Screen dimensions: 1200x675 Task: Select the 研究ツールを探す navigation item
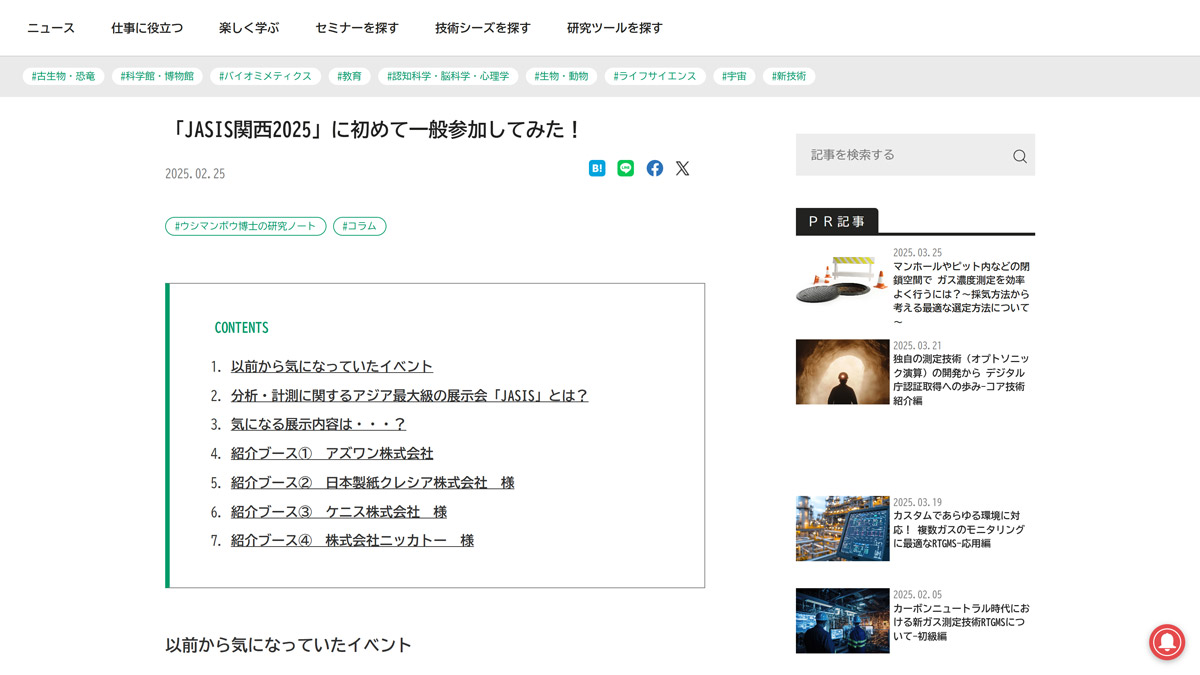[x=614, y=28]
